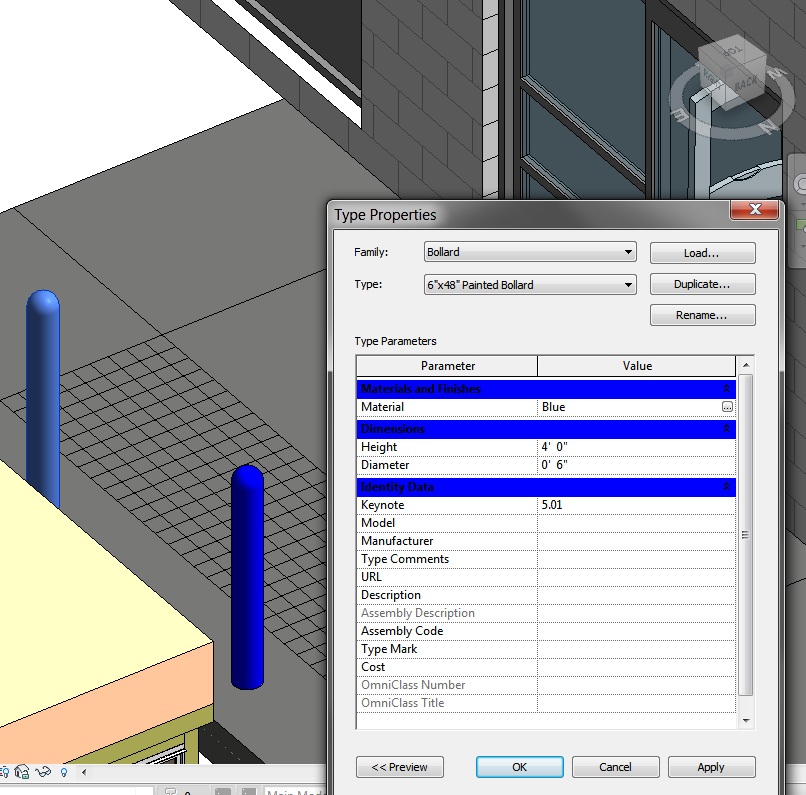Click the TOP face of the ViewCube
The width and height of the screenshot is (806, 795).
click(x=732, y=52)
